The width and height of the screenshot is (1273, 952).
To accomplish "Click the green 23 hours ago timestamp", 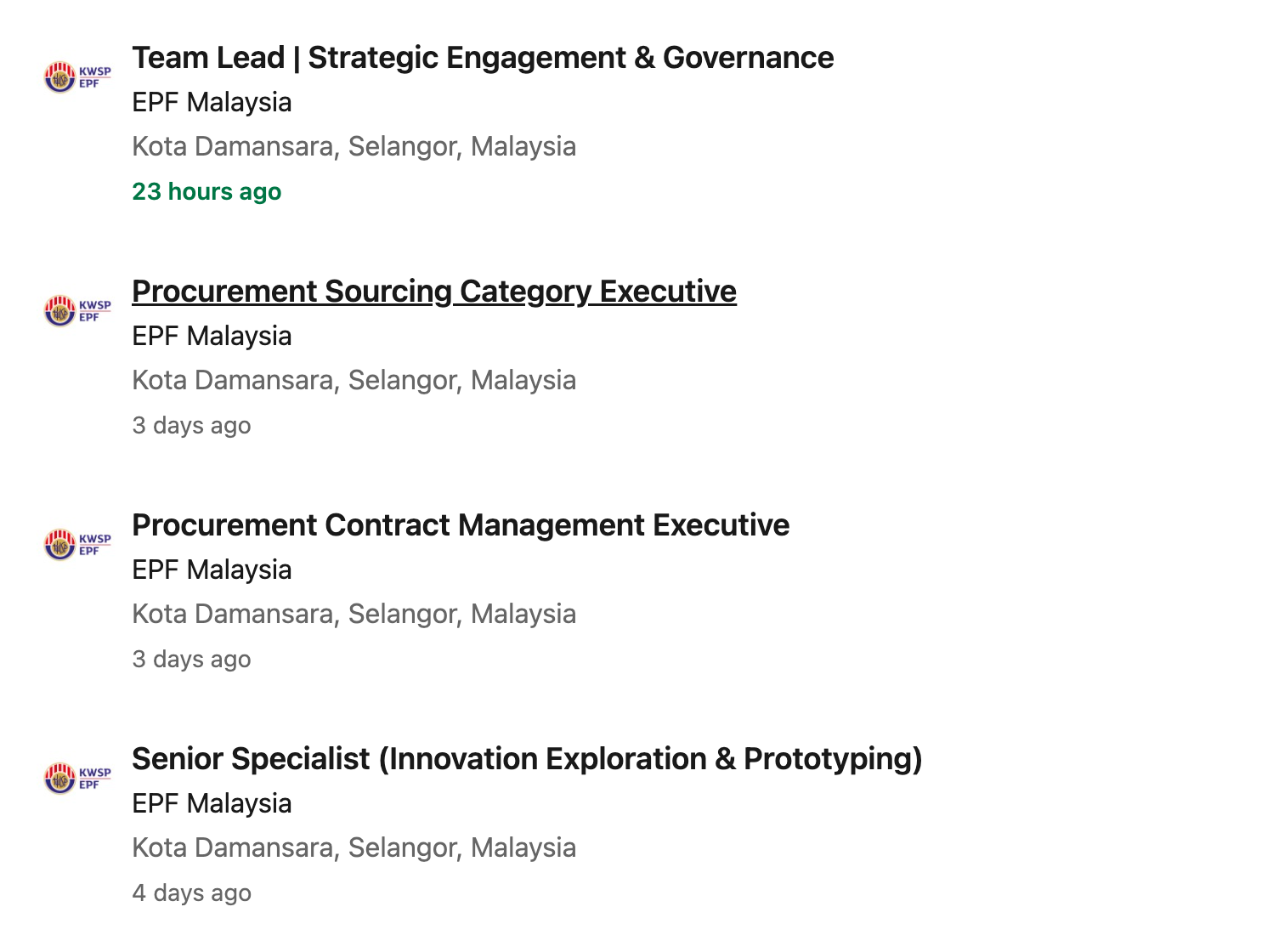I will click(x=207, y=191).
